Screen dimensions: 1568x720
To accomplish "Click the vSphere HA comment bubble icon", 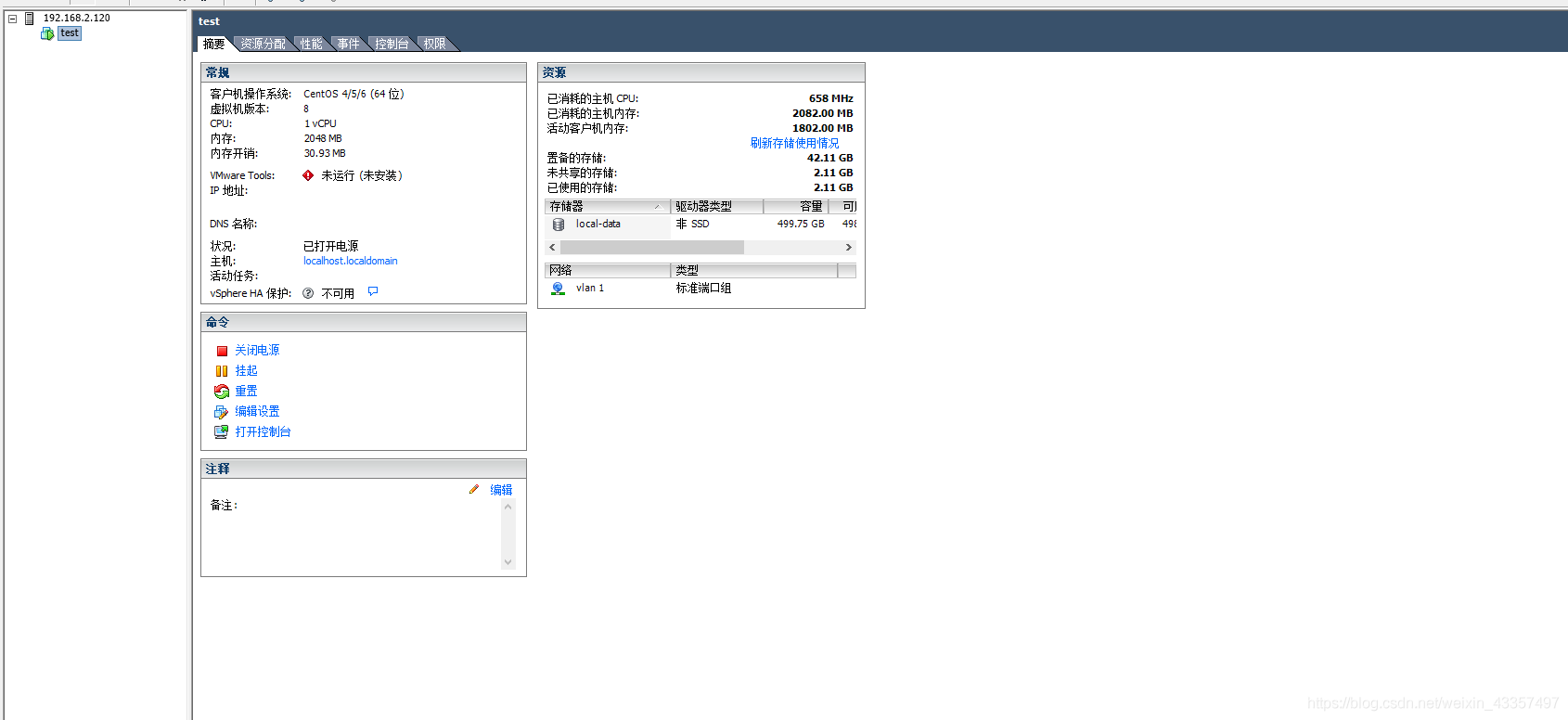I will tap(373, 292).
